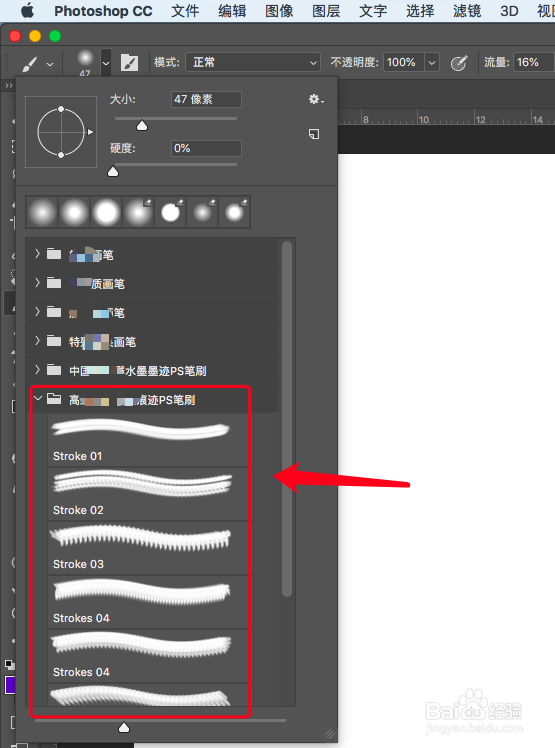Open the 选择 menu

coord(420,11)
